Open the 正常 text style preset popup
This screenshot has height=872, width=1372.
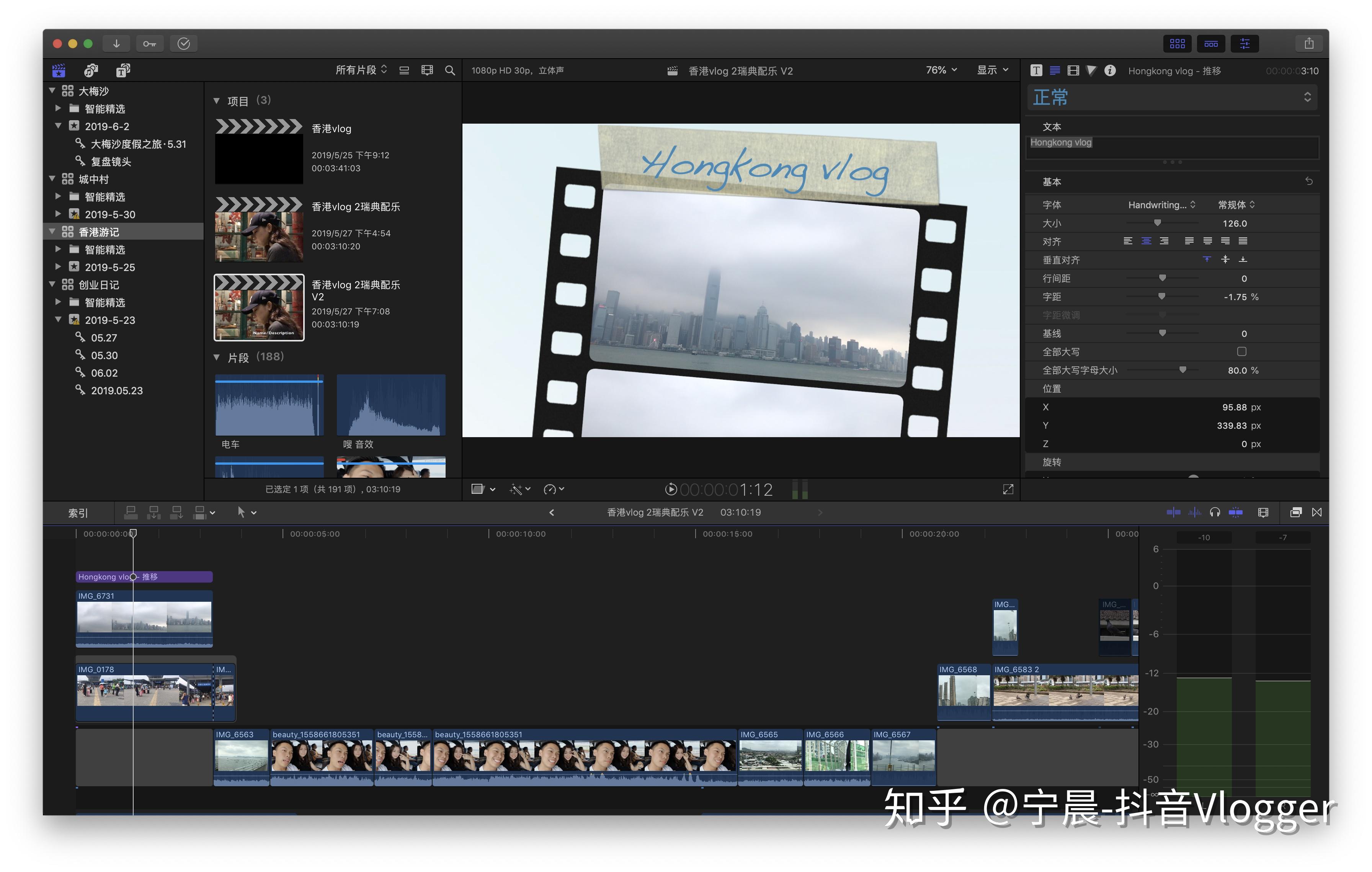[1173, 97]
